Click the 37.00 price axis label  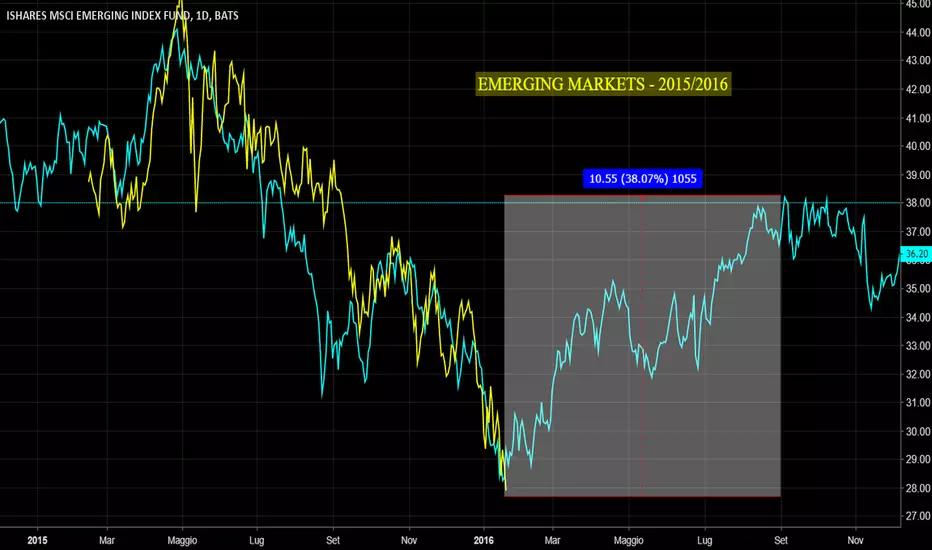[x=918, y=231]
